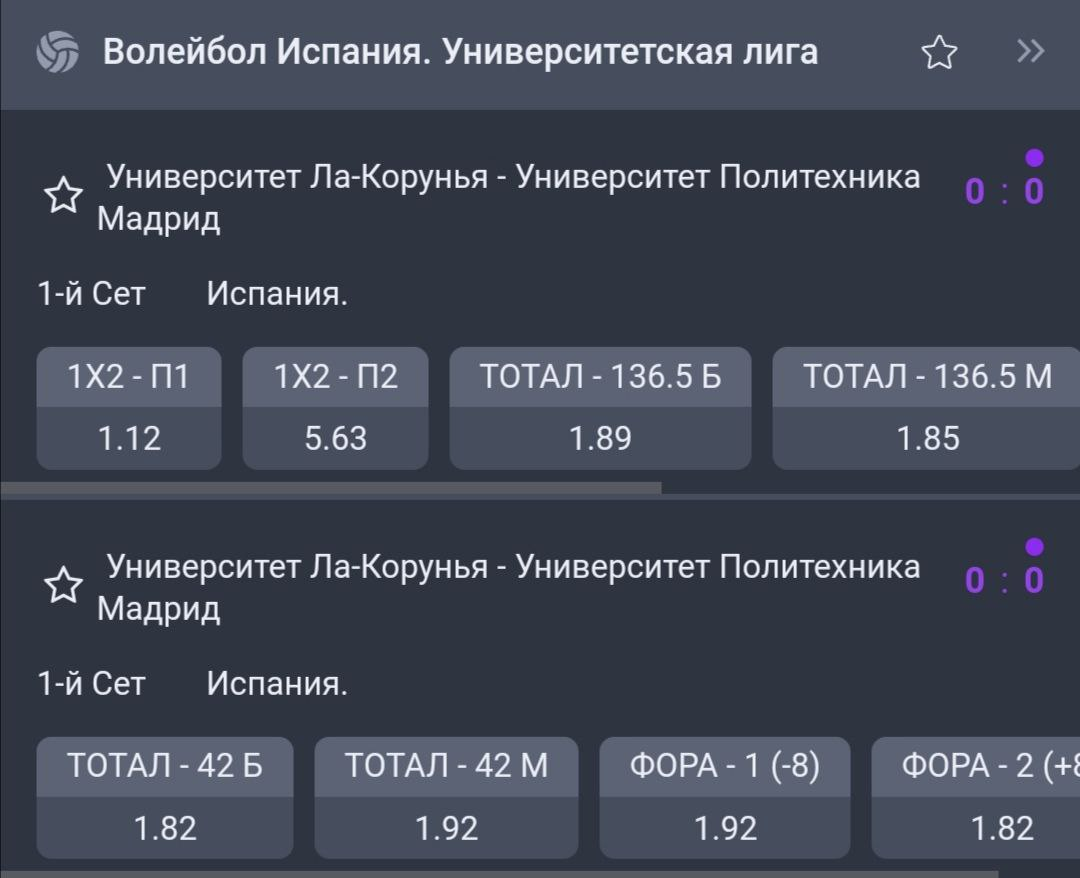Toggle favorite star for second match
Viewport: 1080px width, 878px height.
[x=64, y=586]
